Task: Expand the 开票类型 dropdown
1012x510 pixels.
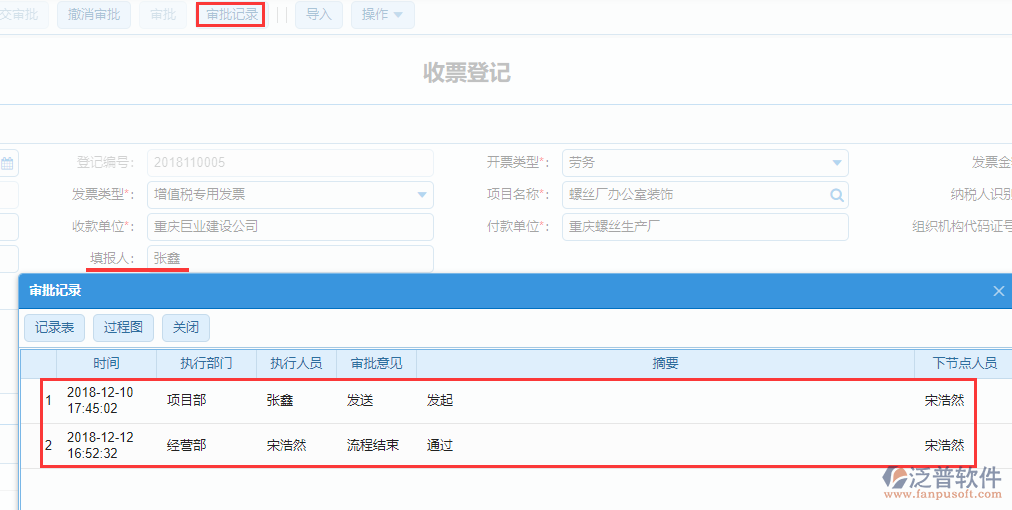Action: tap(836, 163)
